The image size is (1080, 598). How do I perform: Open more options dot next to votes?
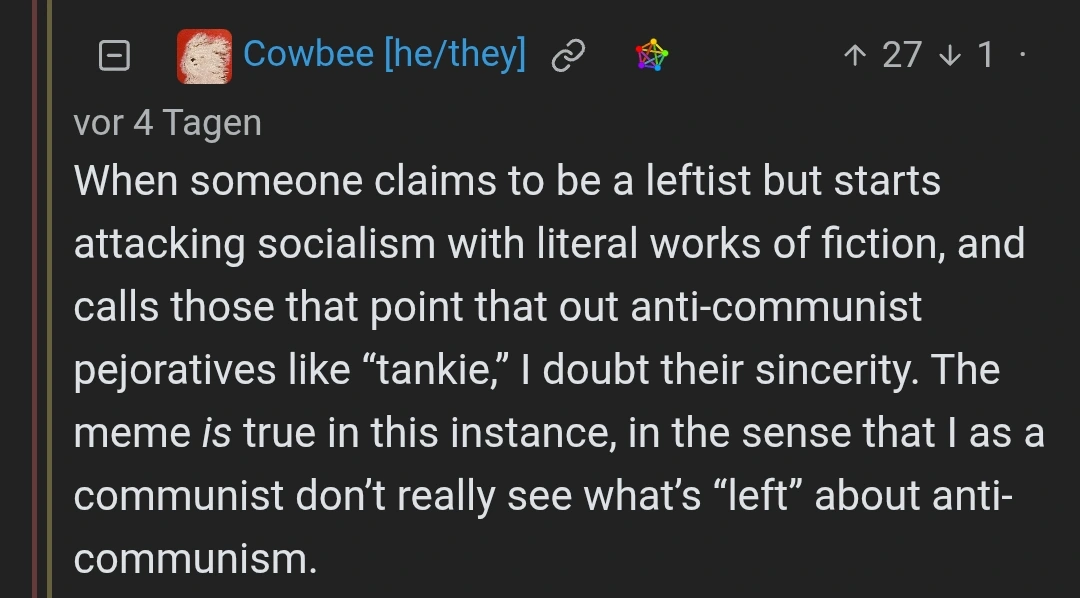1021,55
